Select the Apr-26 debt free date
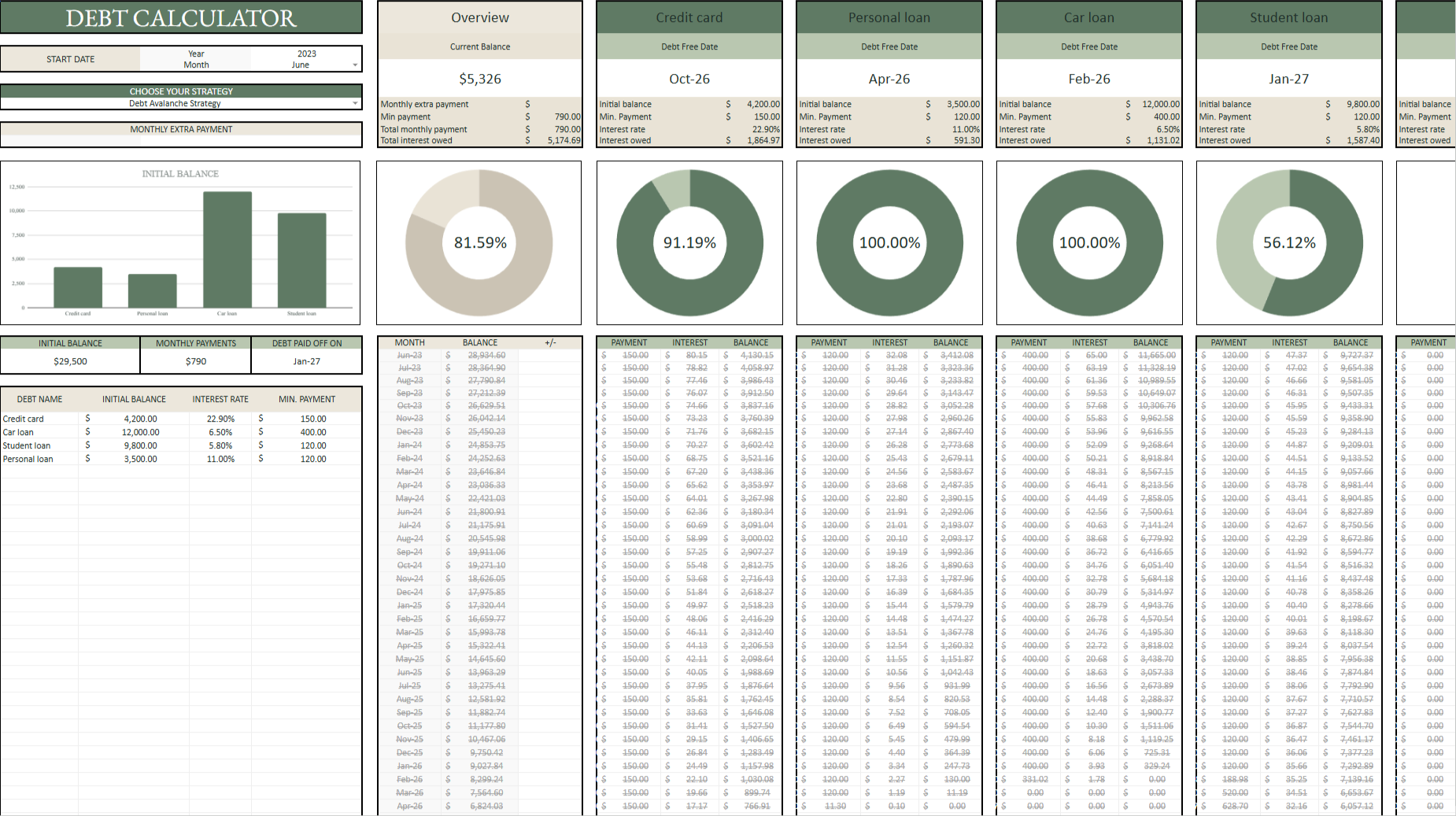1456x816 pixels. pos(889,79)
